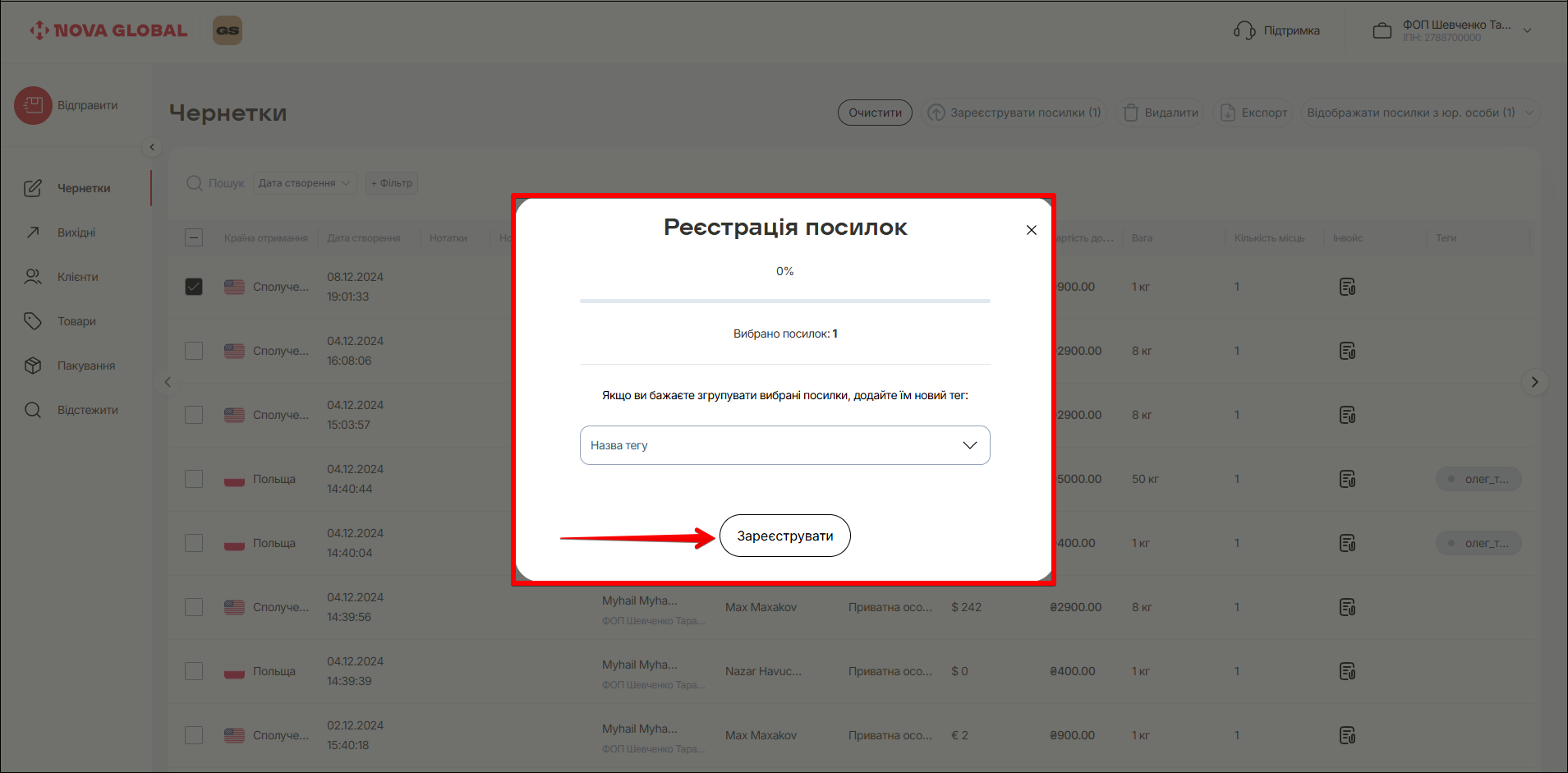
Task: Open the Дата створення sort dropdown
Action: 304,183
